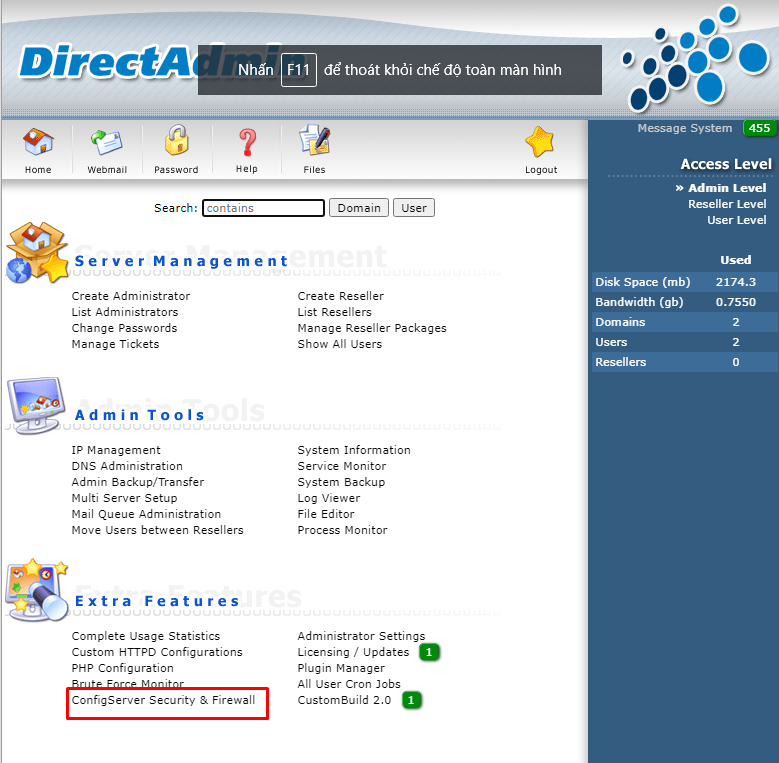This screenshot has height=763, width=779.
Task: Switch to User Level access
Action: 736,220
